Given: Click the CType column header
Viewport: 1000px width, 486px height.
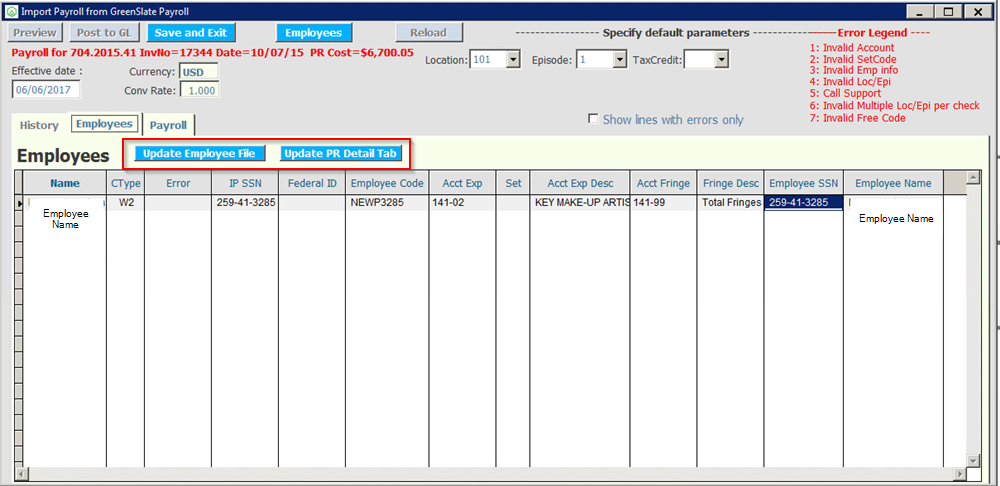Looking at the screenshot, I should point(126,183).
